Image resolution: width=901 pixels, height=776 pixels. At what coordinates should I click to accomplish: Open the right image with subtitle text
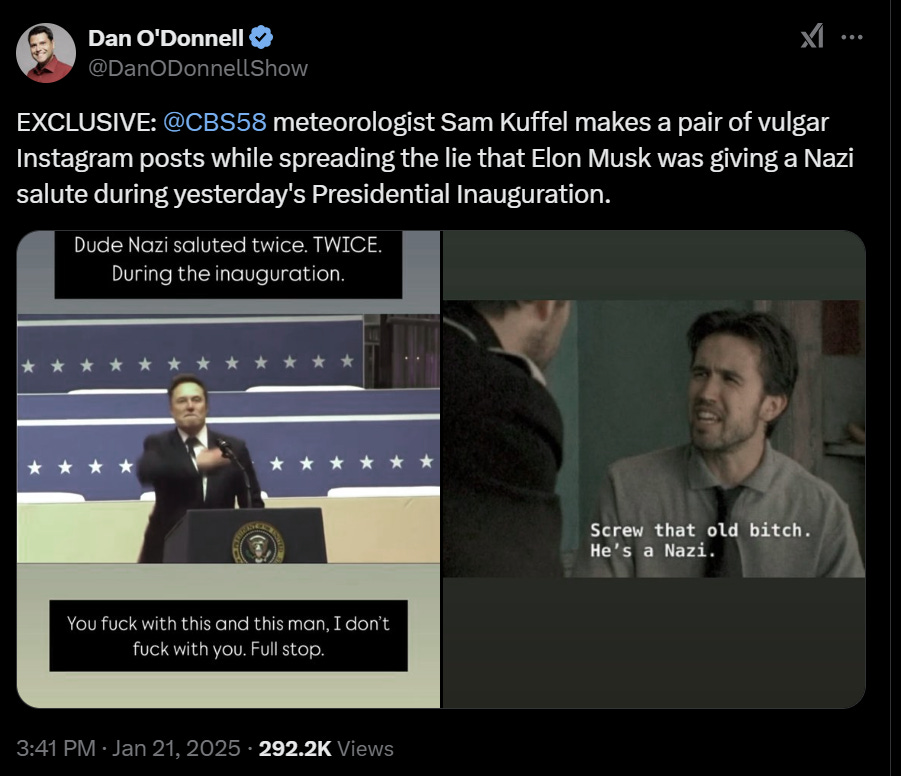click(654, 469)
